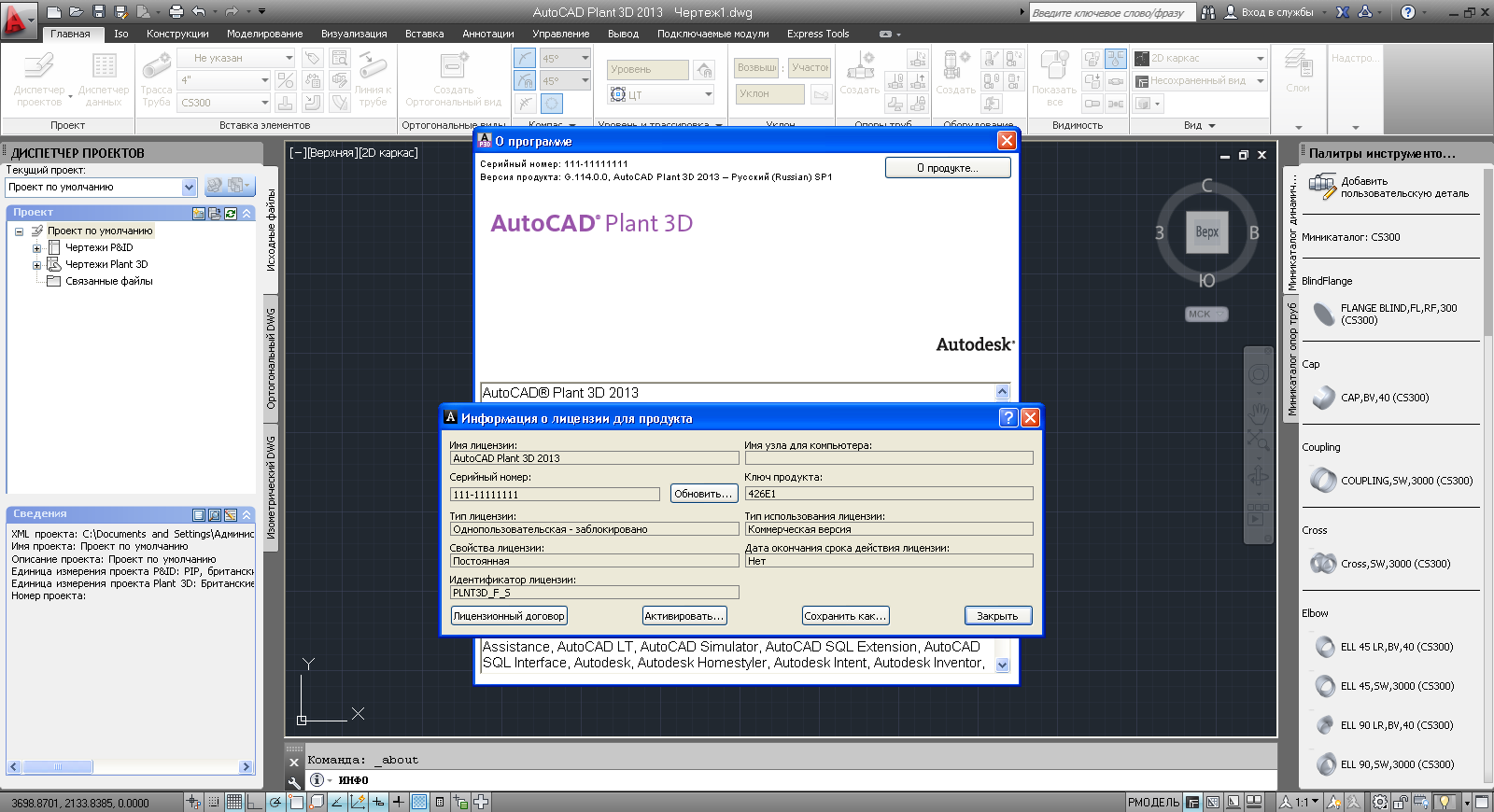This screenshot has height=812, width=1494.
Task: Click Закрыть in the license dialog
Action: (997, 616)
